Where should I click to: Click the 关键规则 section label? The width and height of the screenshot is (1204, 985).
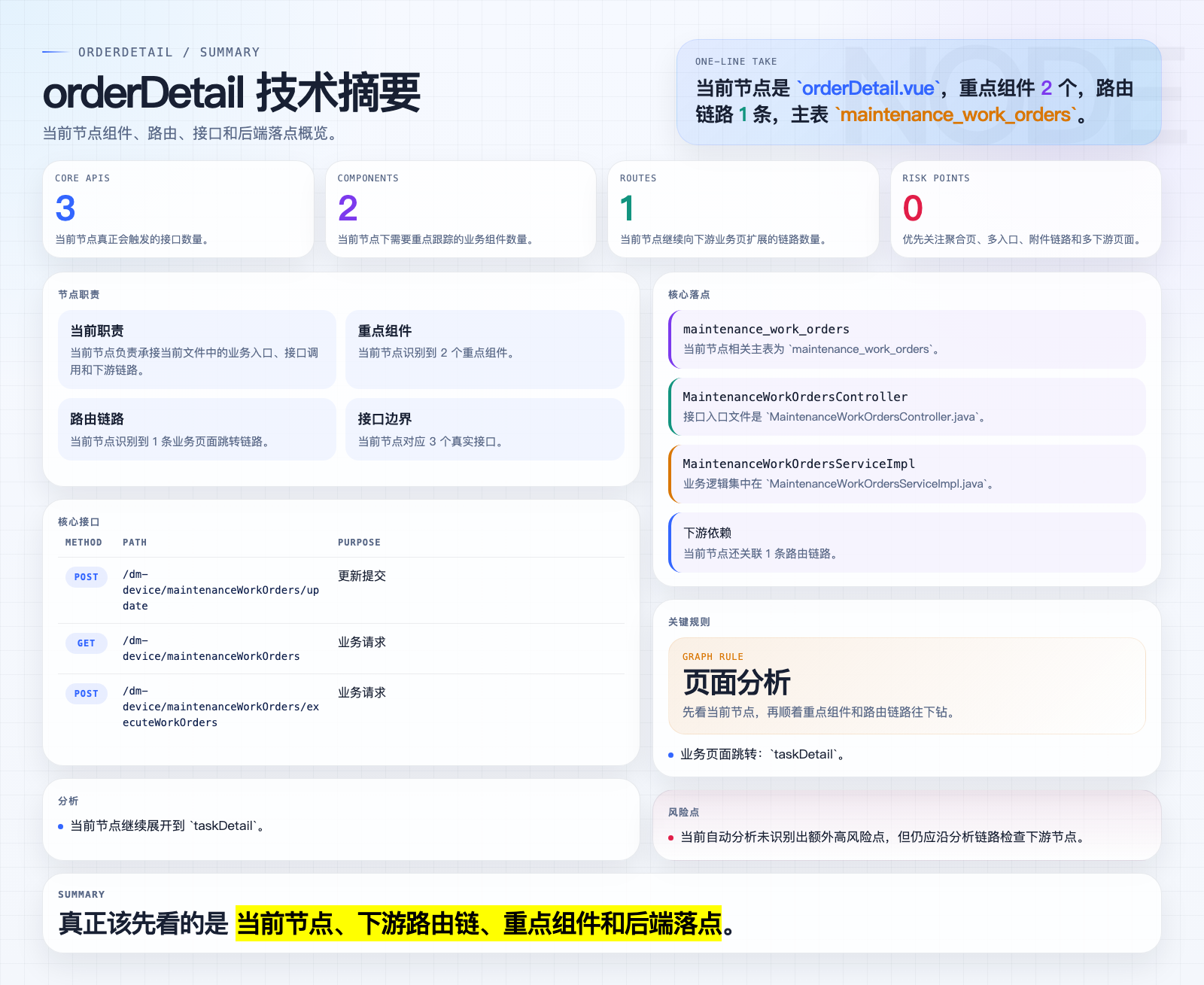(689, 622)
